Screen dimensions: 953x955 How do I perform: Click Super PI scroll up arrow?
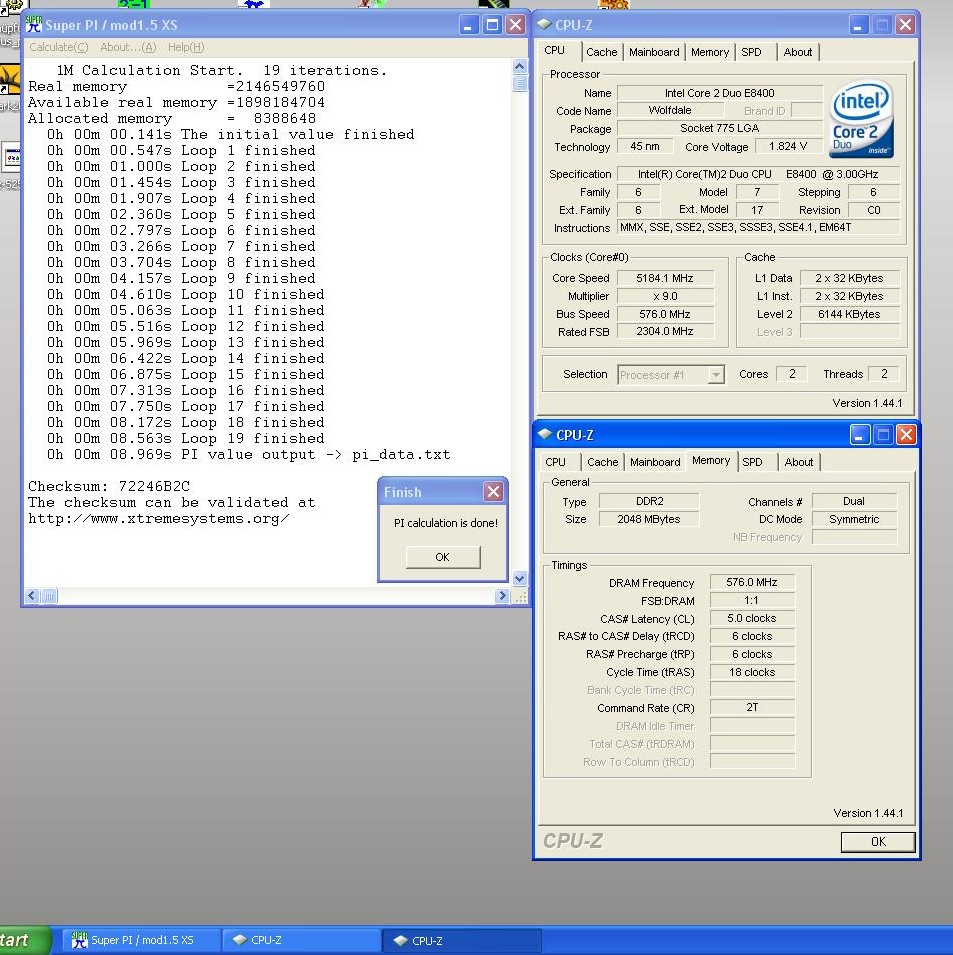pyautogui.click(x=520, y=66)
